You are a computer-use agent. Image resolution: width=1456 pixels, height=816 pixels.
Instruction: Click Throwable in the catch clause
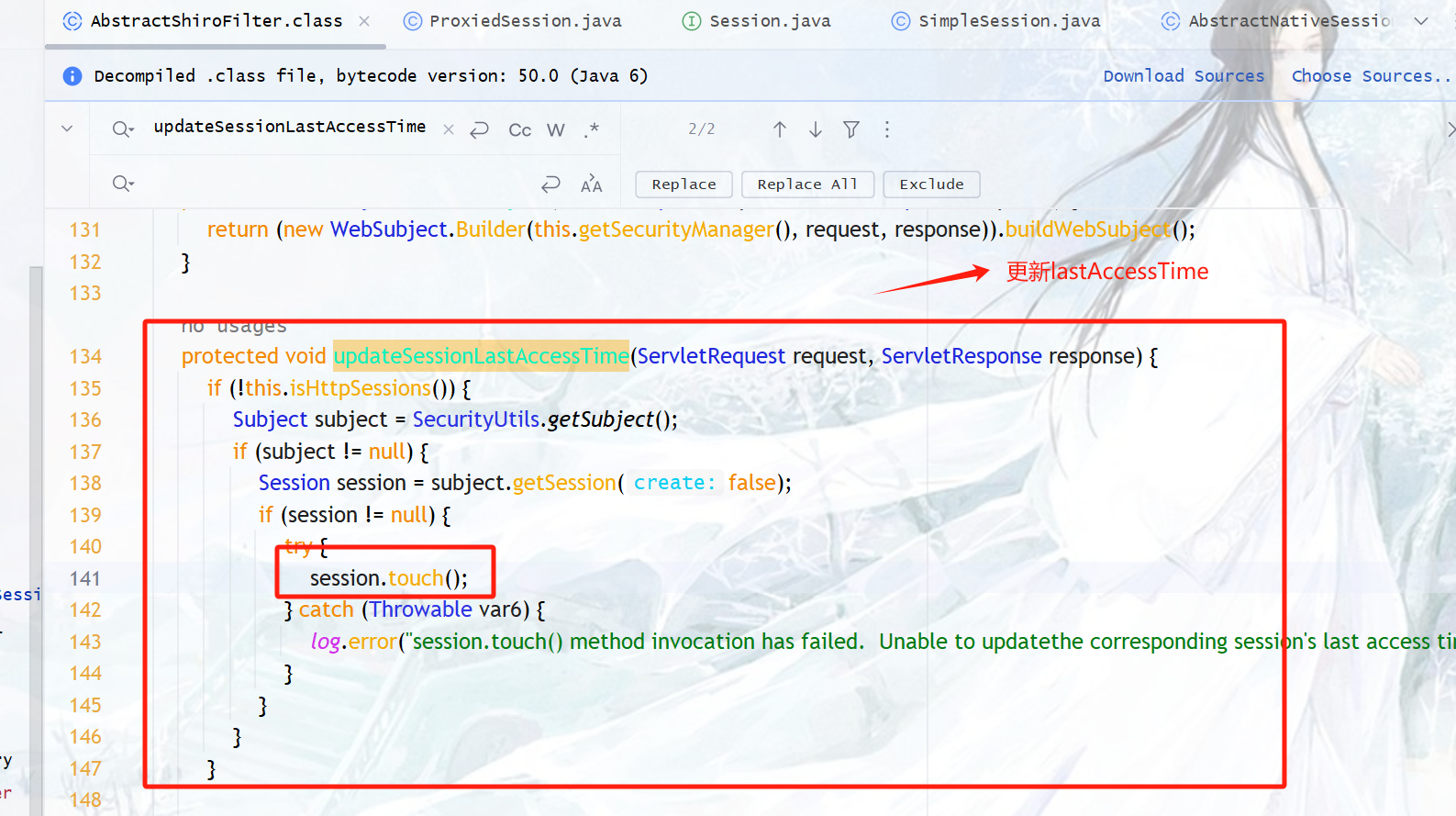coord(421,609)
